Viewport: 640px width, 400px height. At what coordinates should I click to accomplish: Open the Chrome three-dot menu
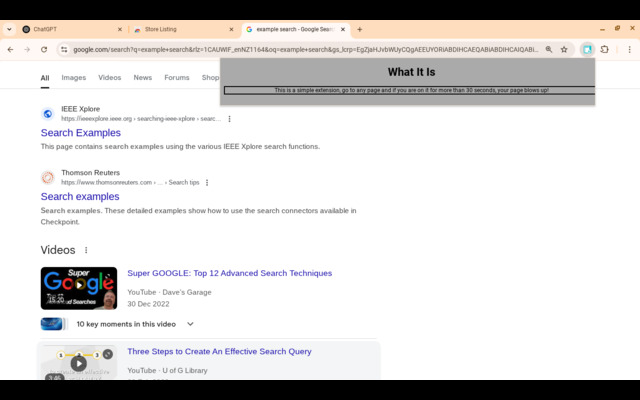(629, 49)
